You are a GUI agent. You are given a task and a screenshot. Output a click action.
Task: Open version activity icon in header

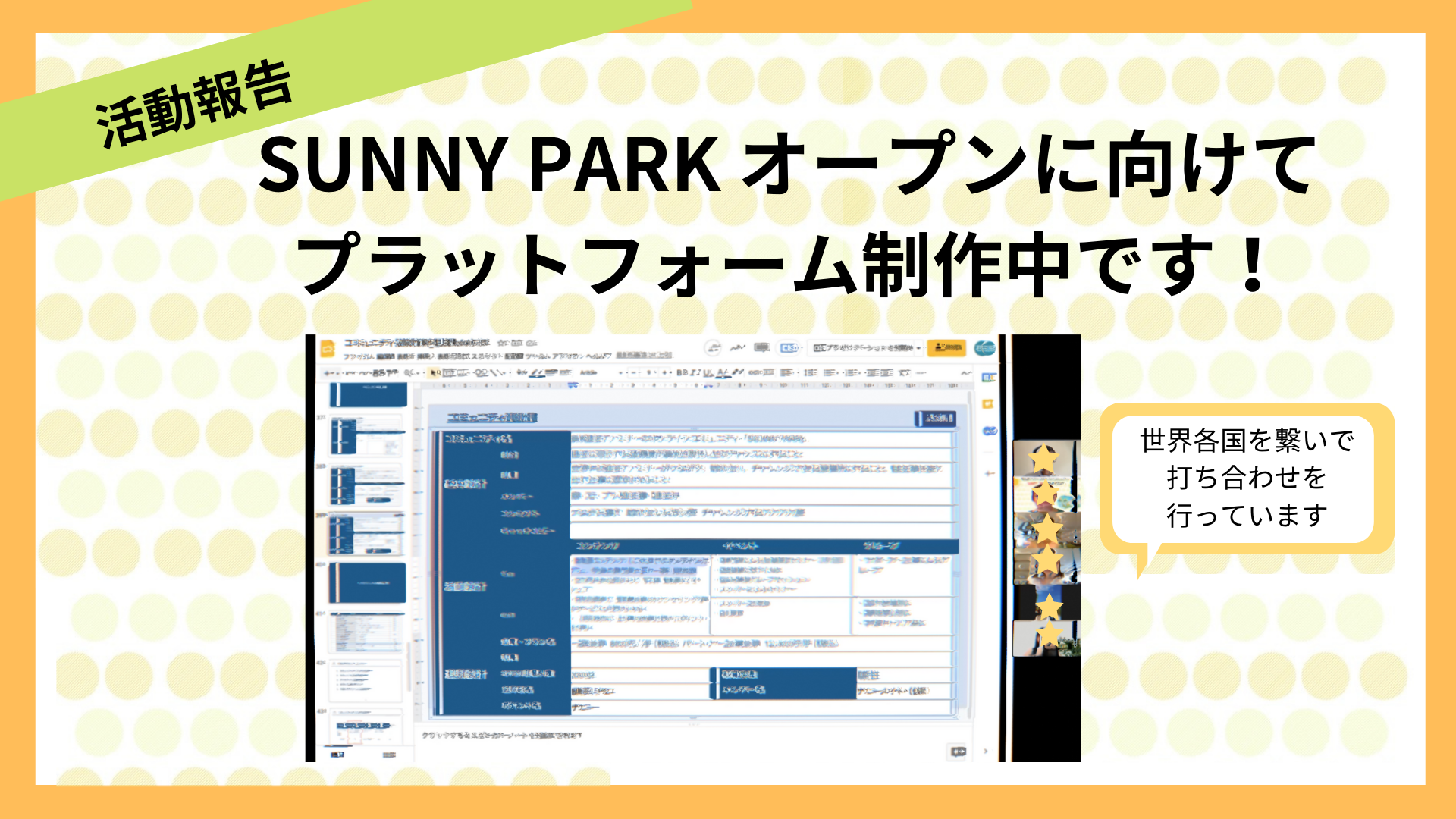[738, 347]
